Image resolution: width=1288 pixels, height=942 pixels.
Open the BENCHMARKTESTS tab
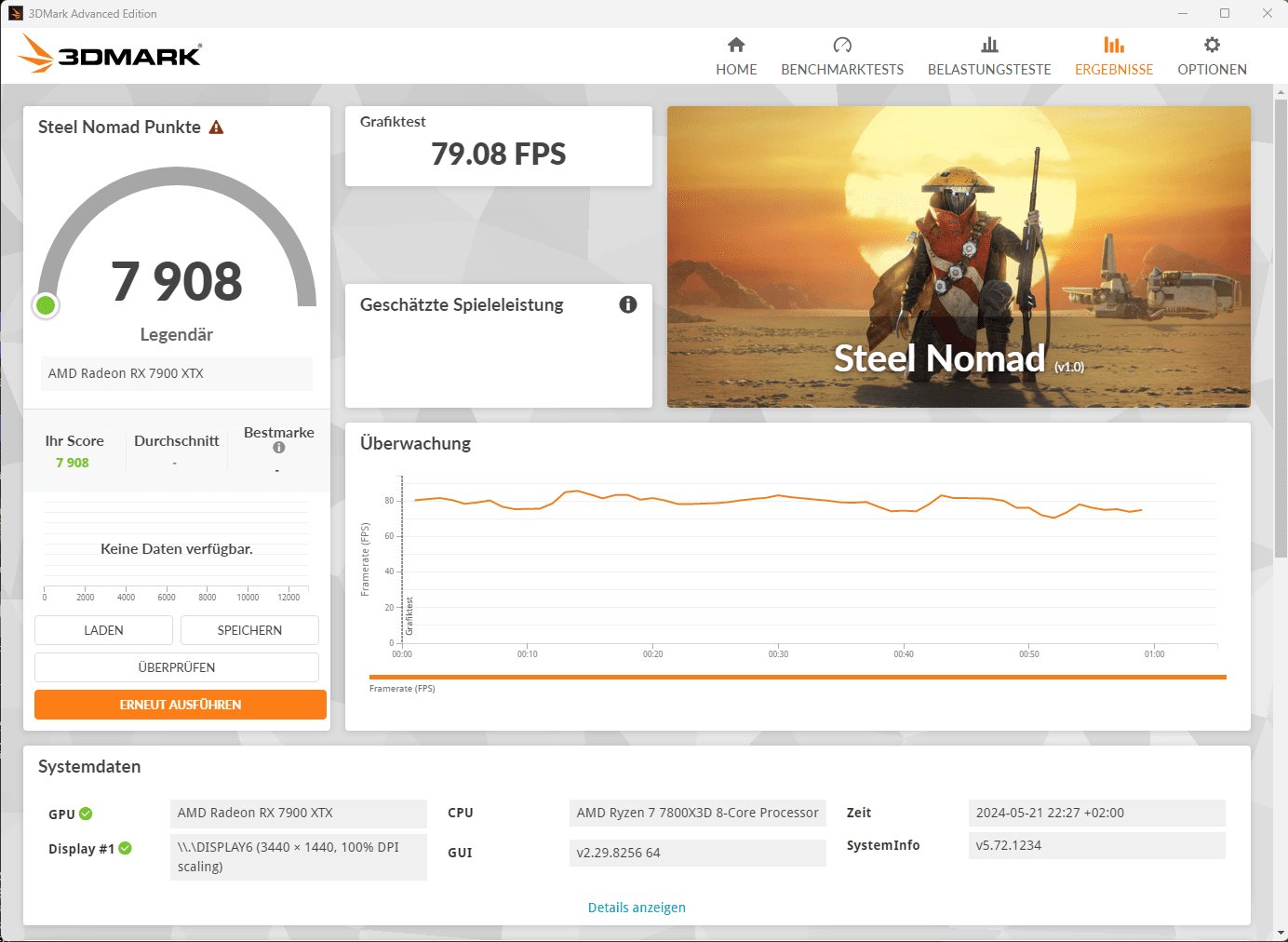842,57
